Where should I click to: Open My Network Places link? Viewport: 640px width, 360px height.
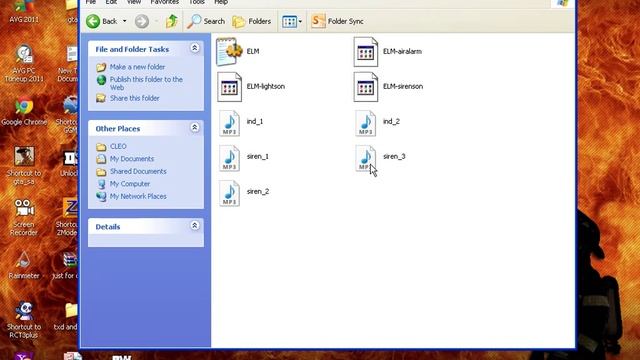pos(138,196)
